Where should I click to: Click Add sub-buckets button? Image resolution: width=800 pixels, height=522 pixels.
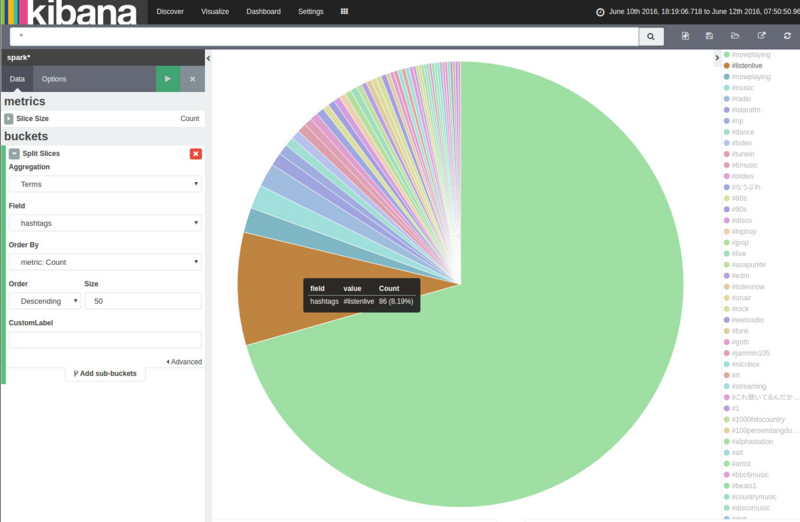click(x=105, y=374)
